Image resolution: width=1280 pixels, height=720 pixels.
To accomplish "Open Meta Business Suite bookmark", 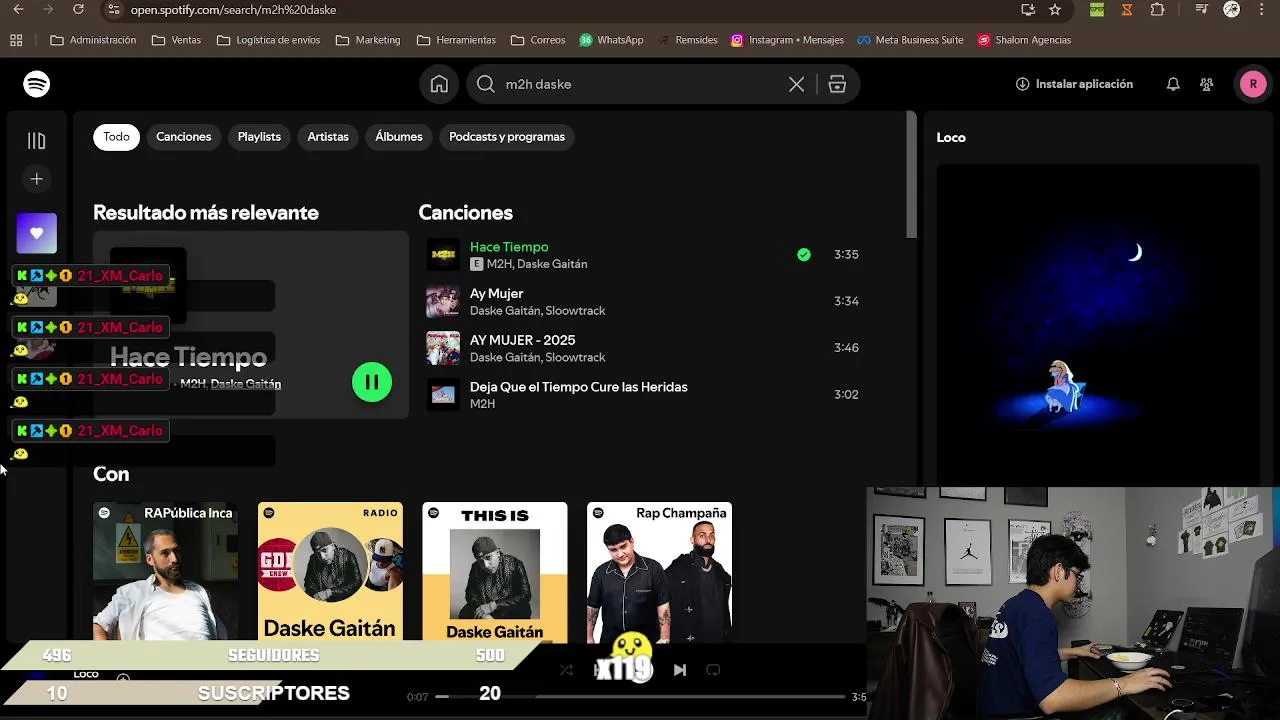I will tap(911, 40).
